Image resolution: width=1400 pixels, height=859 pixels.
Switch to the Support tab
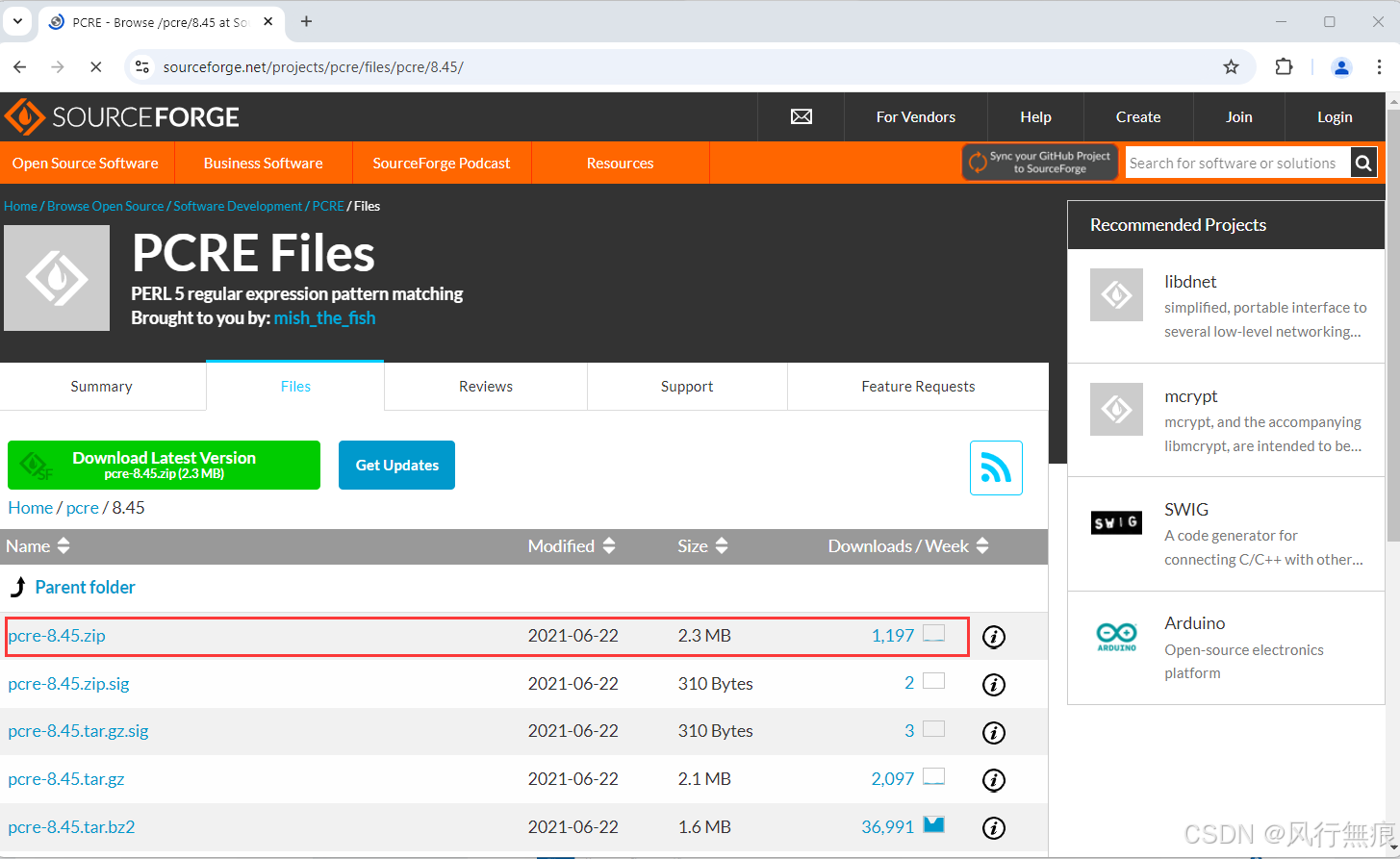pyautogui.click(x=687, y=387)
